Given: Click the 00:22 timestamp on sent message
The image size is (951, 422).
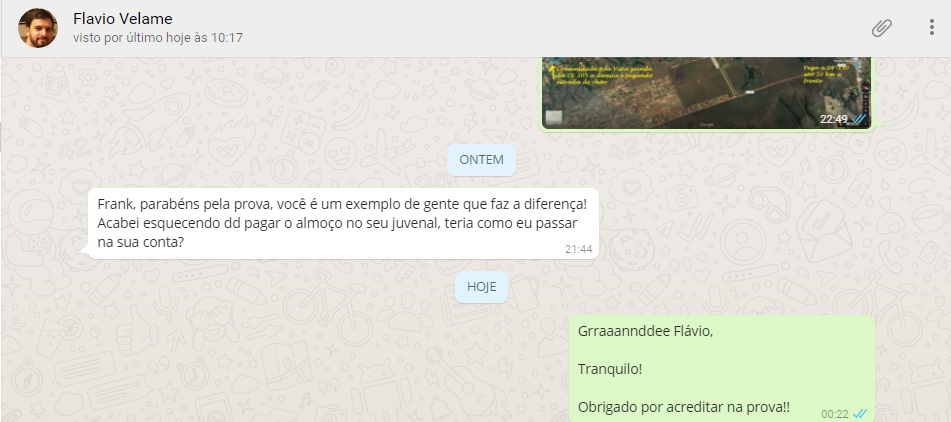Looking at the screenshot, I should point(835,414).
